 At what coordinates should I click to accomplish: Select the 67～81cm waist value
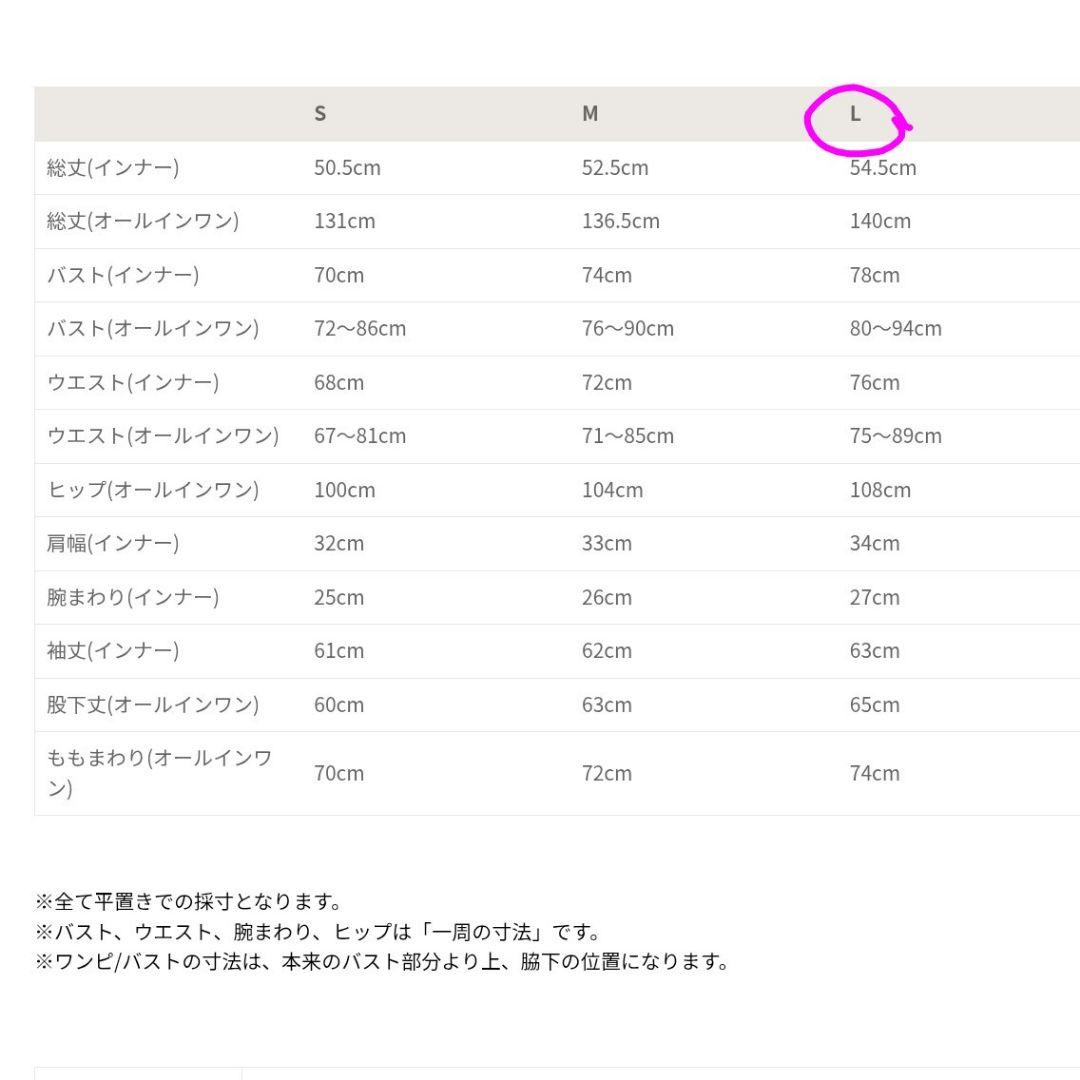360,436
